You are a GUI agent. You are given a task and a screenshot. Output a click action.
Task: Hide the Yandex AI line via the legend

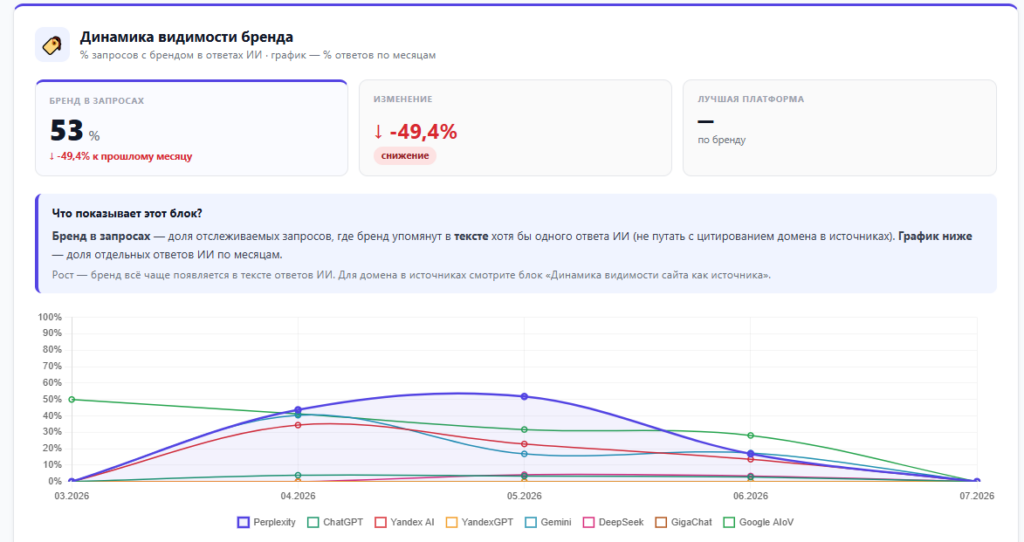(x=405, y=522)
